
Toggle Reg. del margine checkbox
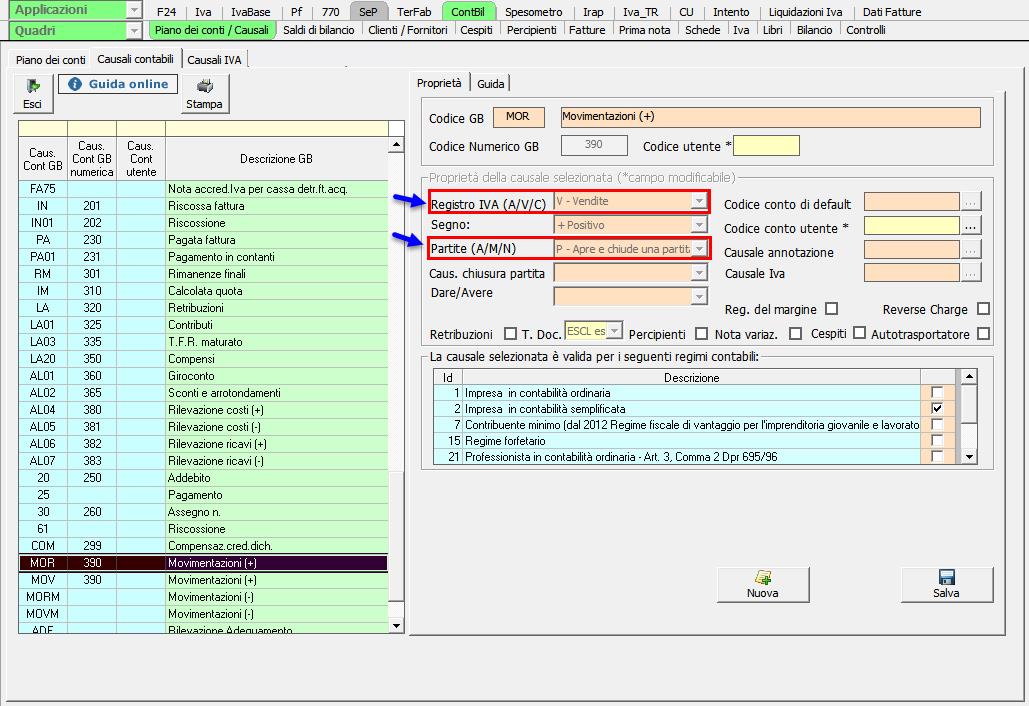coord(831,308)
